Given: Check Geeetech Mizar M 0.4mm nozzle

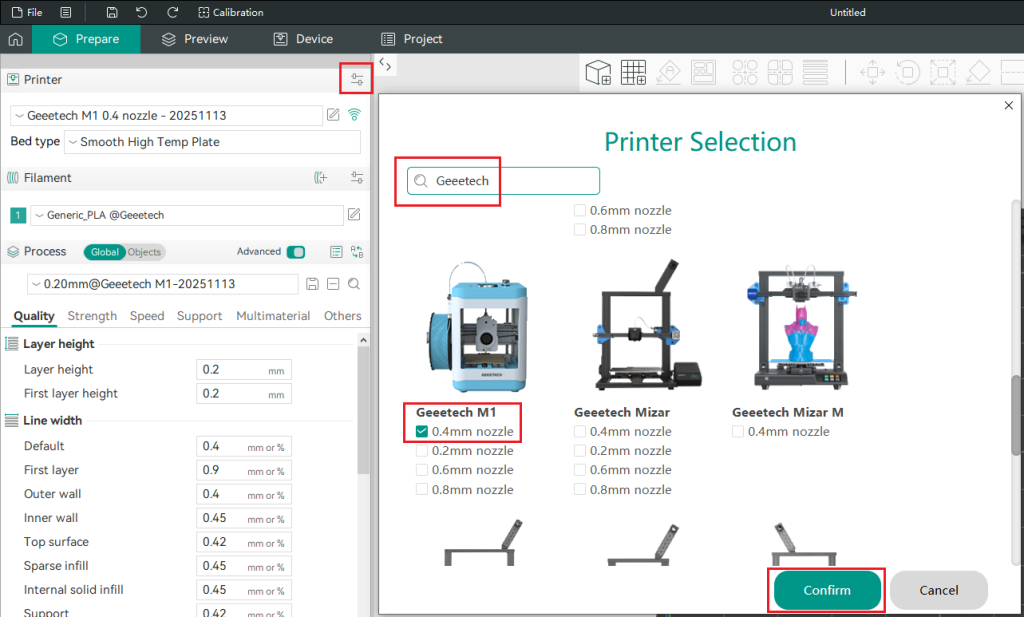Looking at the screenshot, I should (738, 432).
